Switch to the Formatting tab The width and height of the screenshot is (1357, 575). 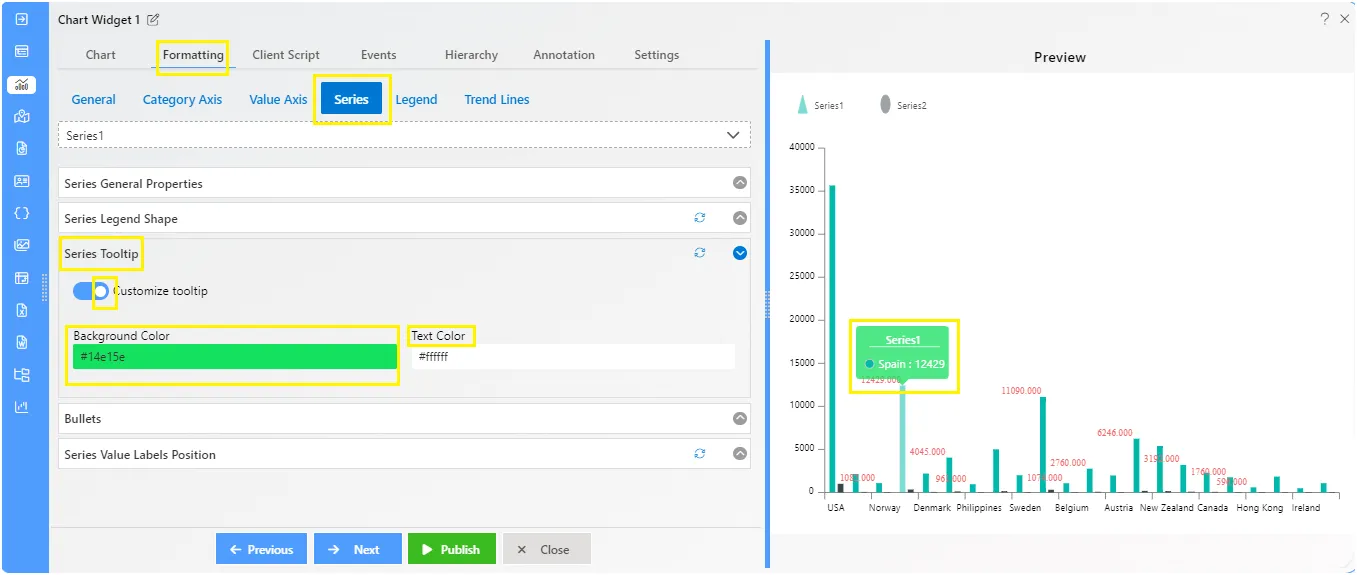point(193,55)
